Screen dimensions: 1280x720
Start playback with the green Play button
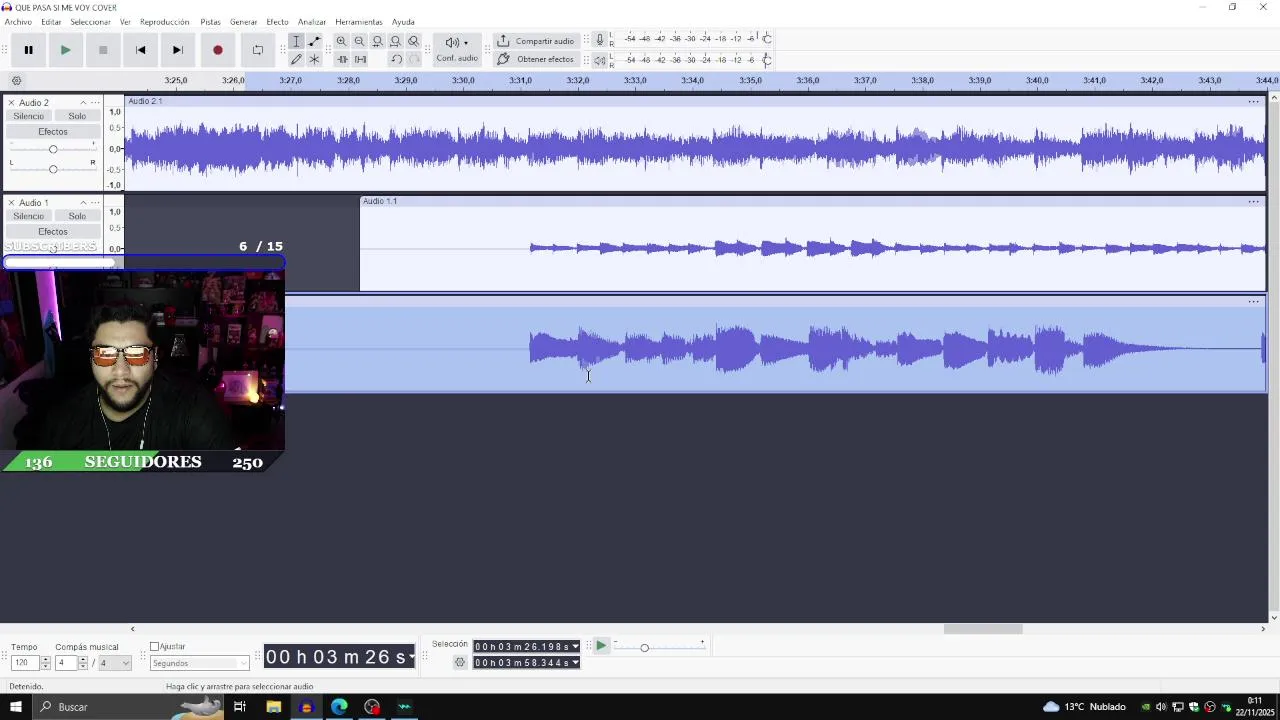tap(65, 50)
